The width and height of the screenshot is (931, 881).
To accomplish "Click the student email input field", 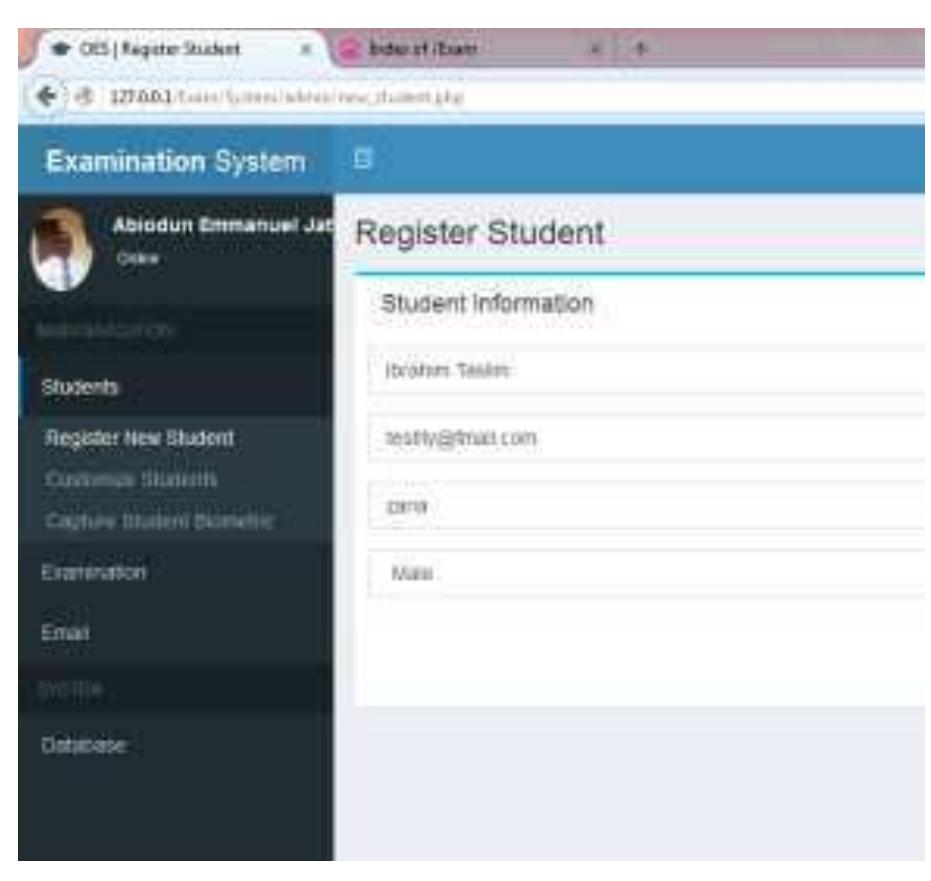I will click(646, 438).
